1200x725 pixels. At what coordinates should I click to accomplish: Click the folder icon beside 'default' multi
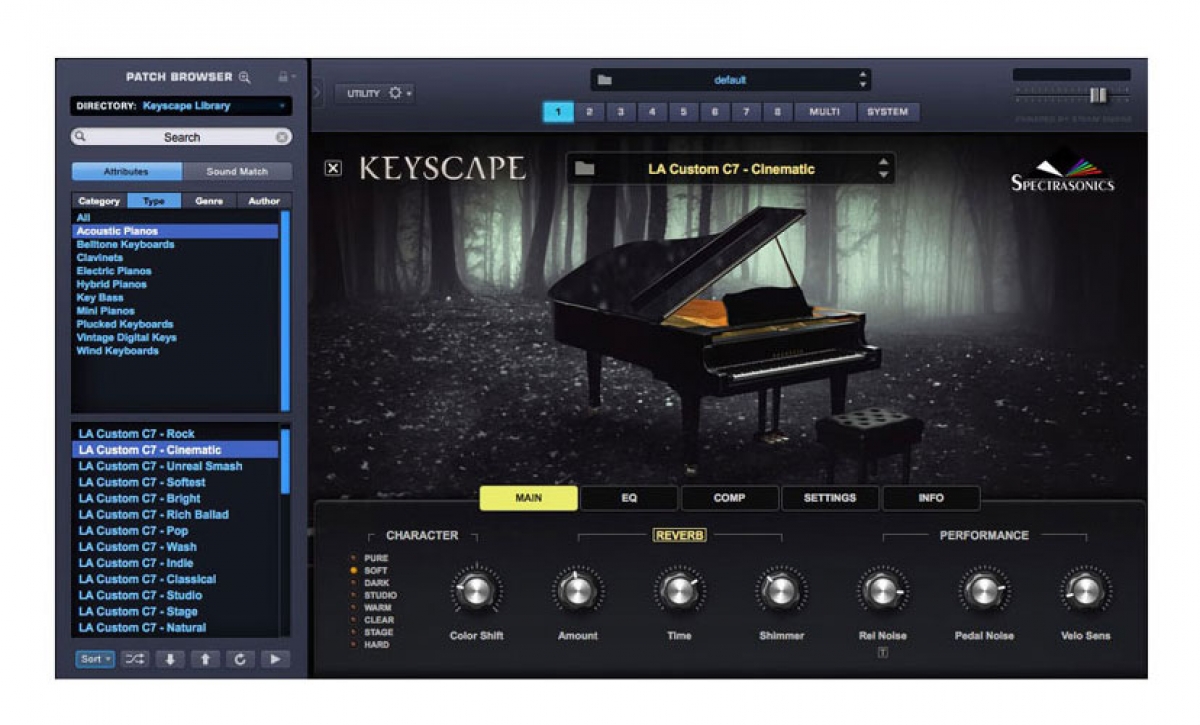603,80
